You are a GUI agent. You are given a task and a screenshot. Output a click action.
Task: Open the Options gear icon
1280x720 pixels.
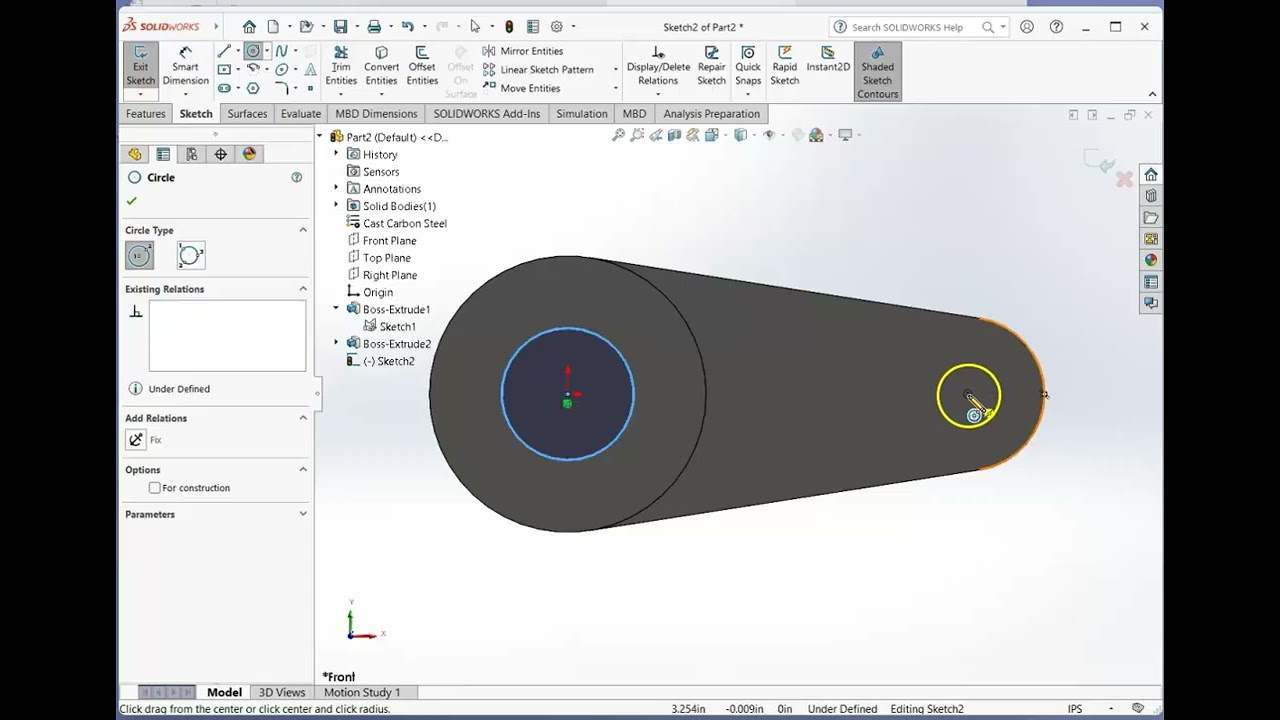click(557, 27)
